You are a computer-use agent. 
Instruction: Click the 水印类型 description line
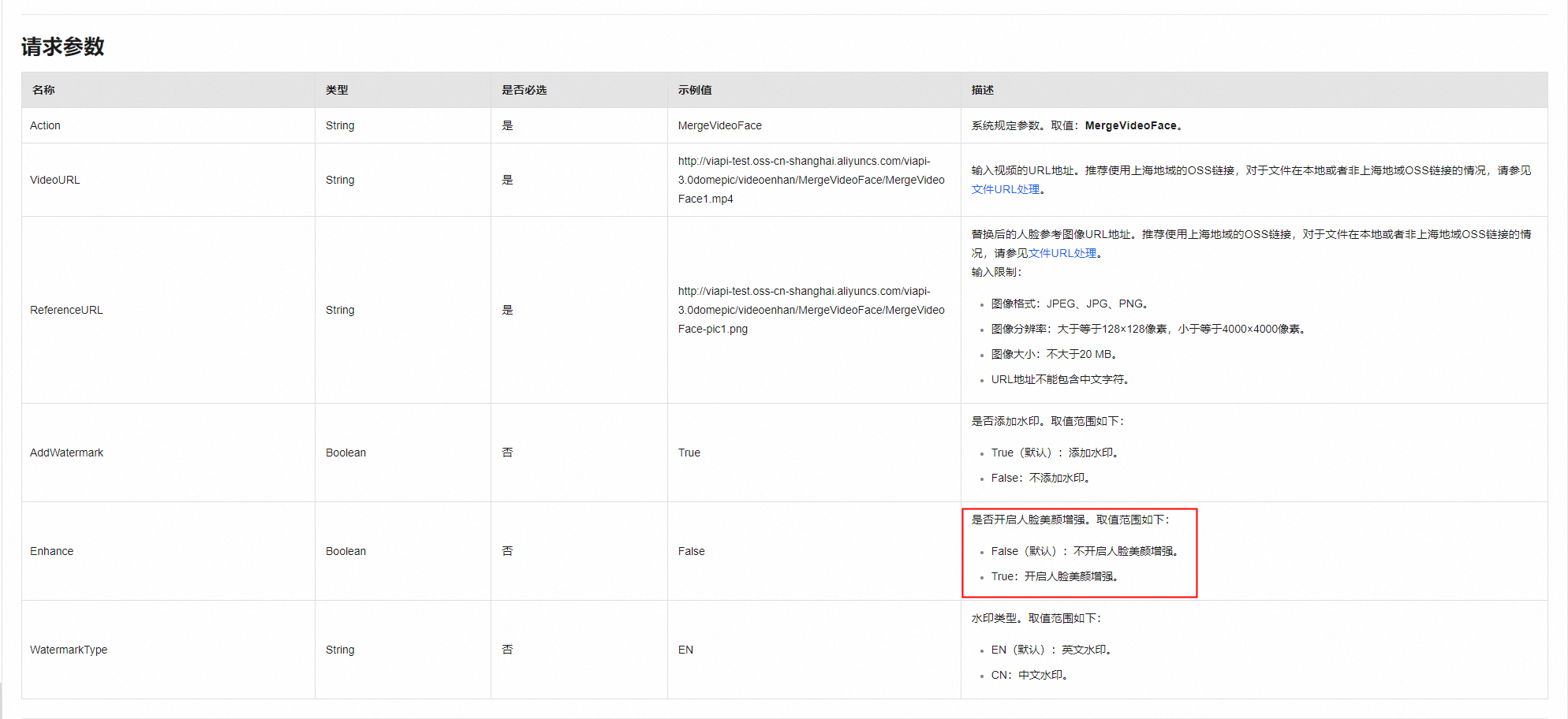(x=1036, y=618)
